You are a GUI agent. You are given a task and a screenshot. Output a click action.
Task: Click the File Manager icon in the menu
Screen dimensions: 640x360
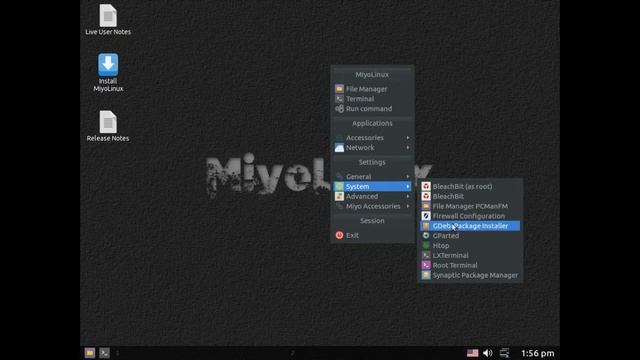[x=339, y=89]
